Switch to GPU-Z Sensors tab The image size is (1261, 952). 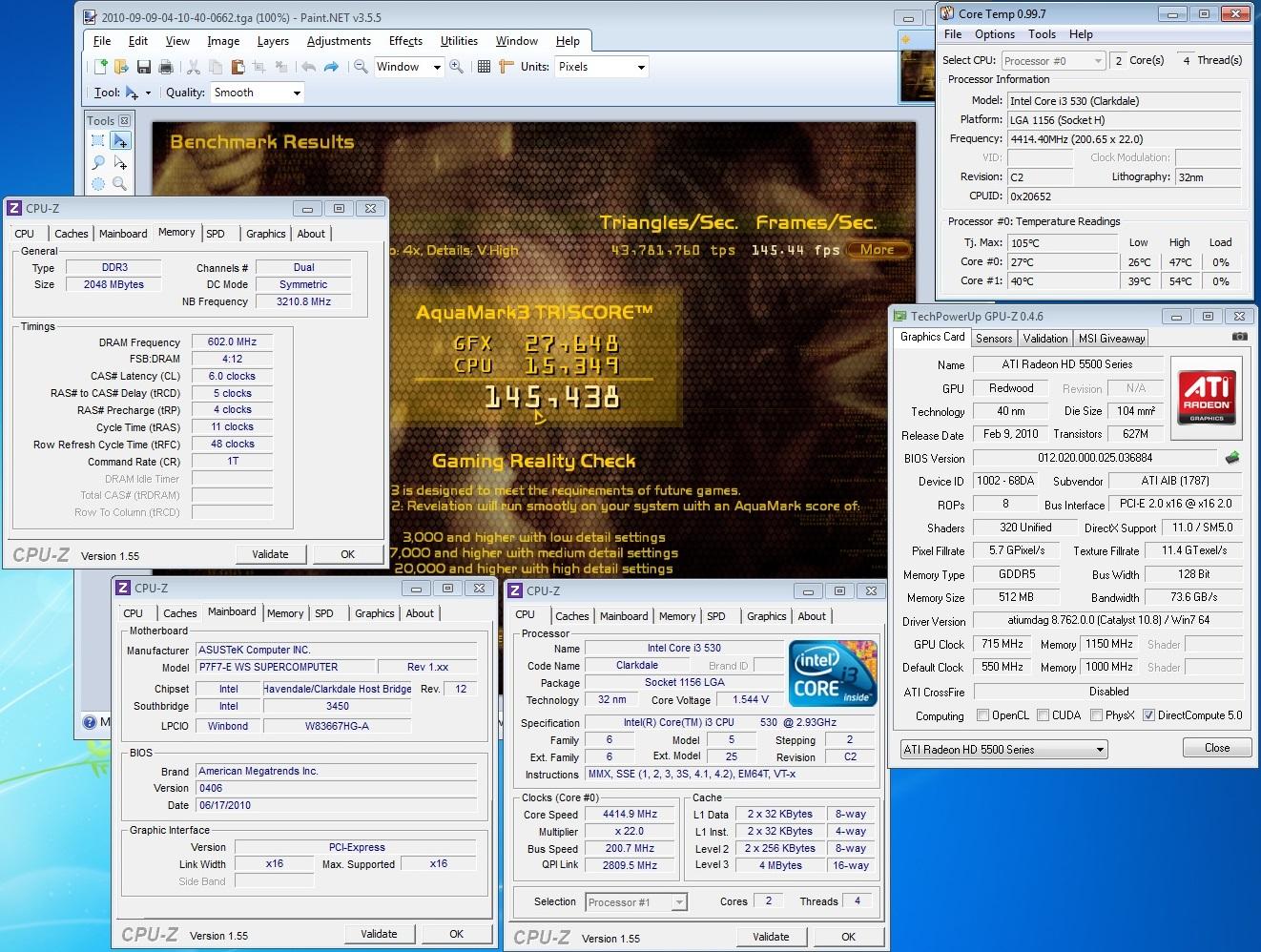pos(994,338)
